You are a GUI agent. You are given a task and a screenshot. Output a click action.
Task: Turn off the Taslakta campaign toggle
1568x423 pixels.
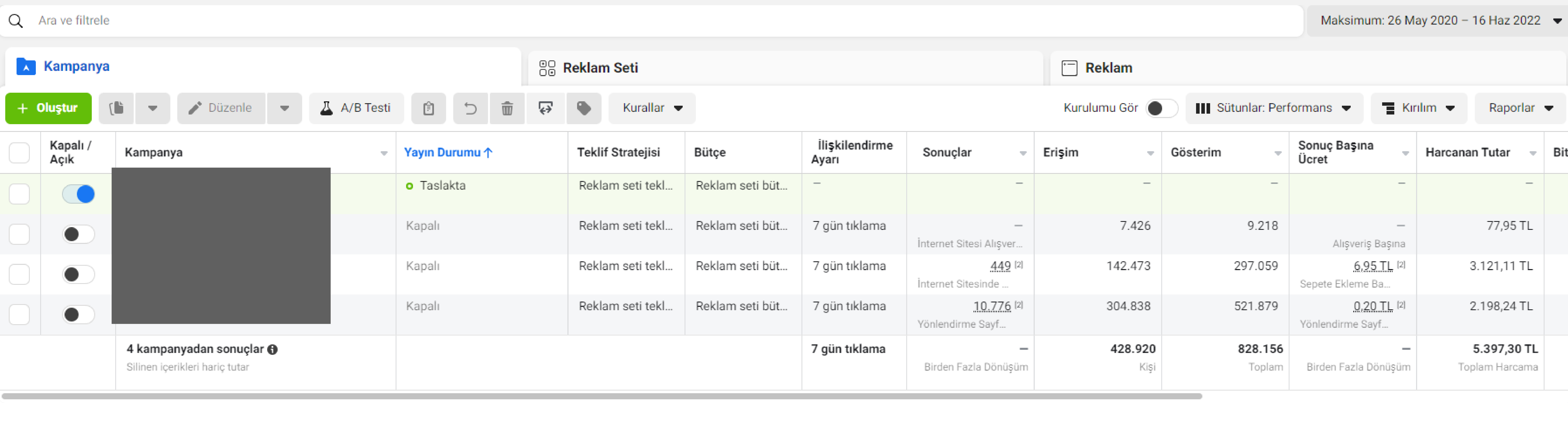[79, 194]
